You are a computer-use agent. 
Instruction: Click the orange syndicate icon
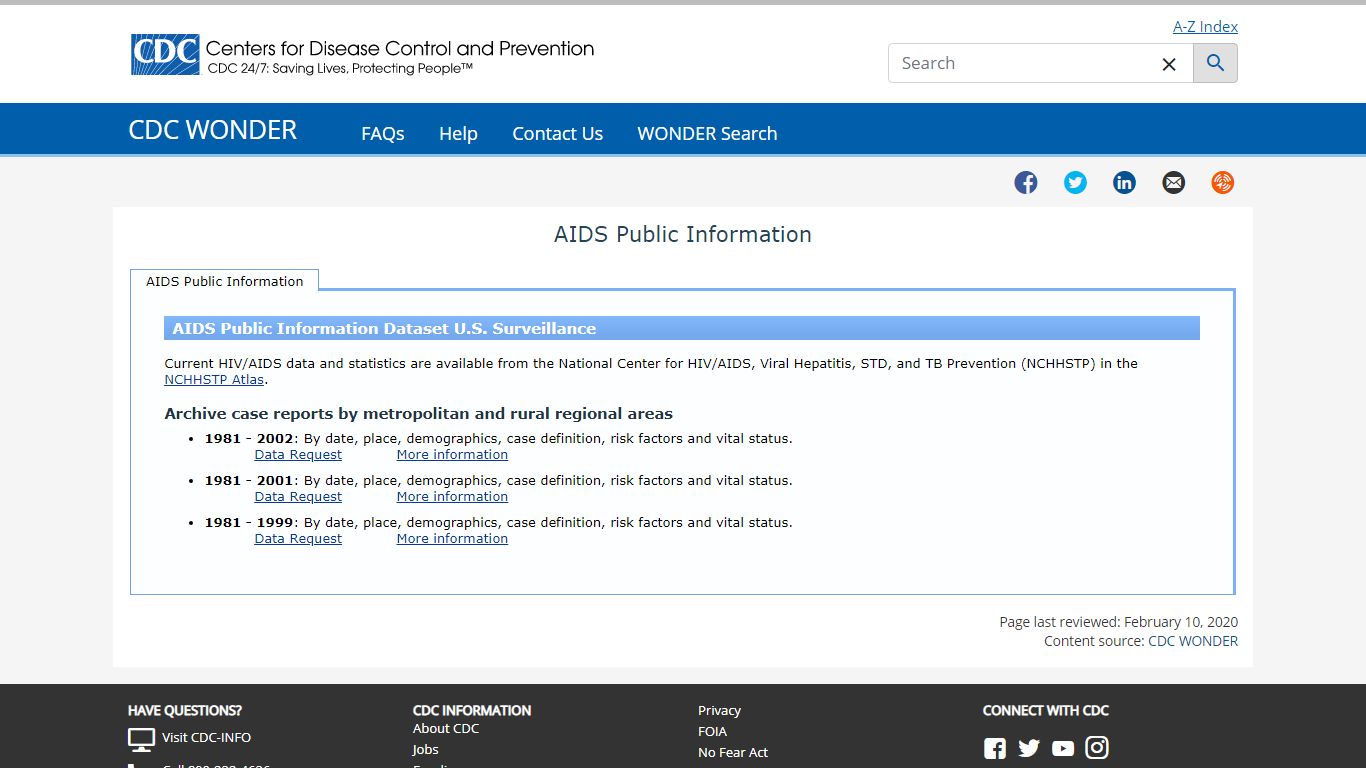point(1222,182)
